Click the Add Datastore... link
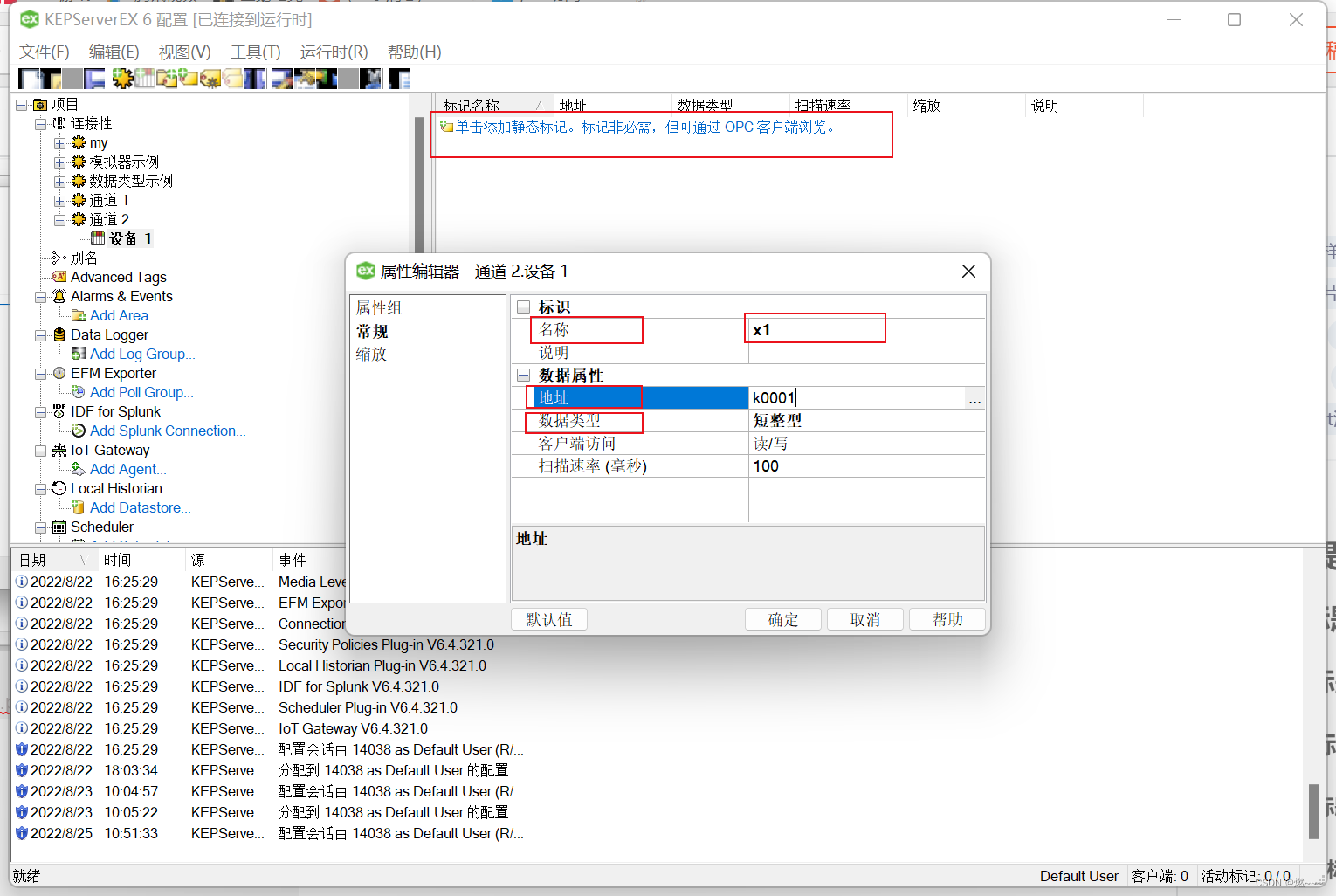This screenshot has height=896, width=1336. [140, 507]
